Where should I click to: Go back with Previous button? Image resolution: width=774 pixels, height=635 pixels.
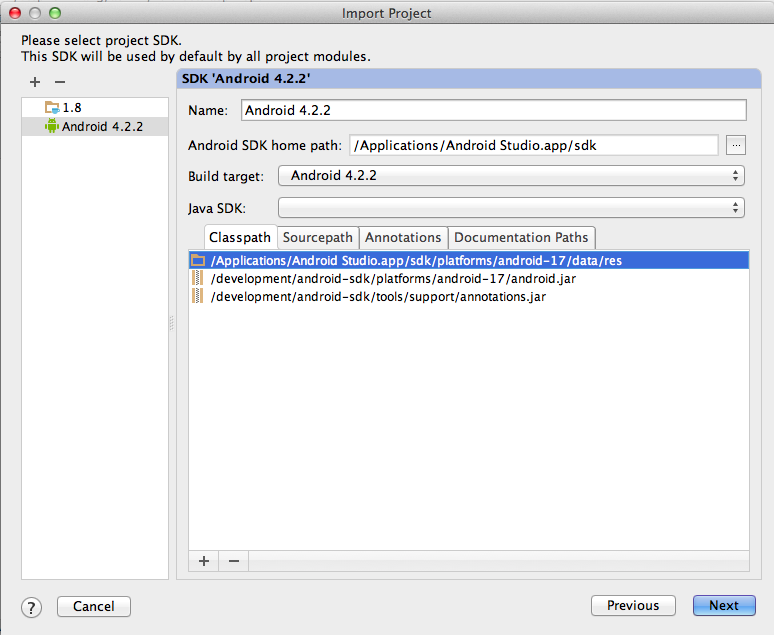click(x=633, y=605)
